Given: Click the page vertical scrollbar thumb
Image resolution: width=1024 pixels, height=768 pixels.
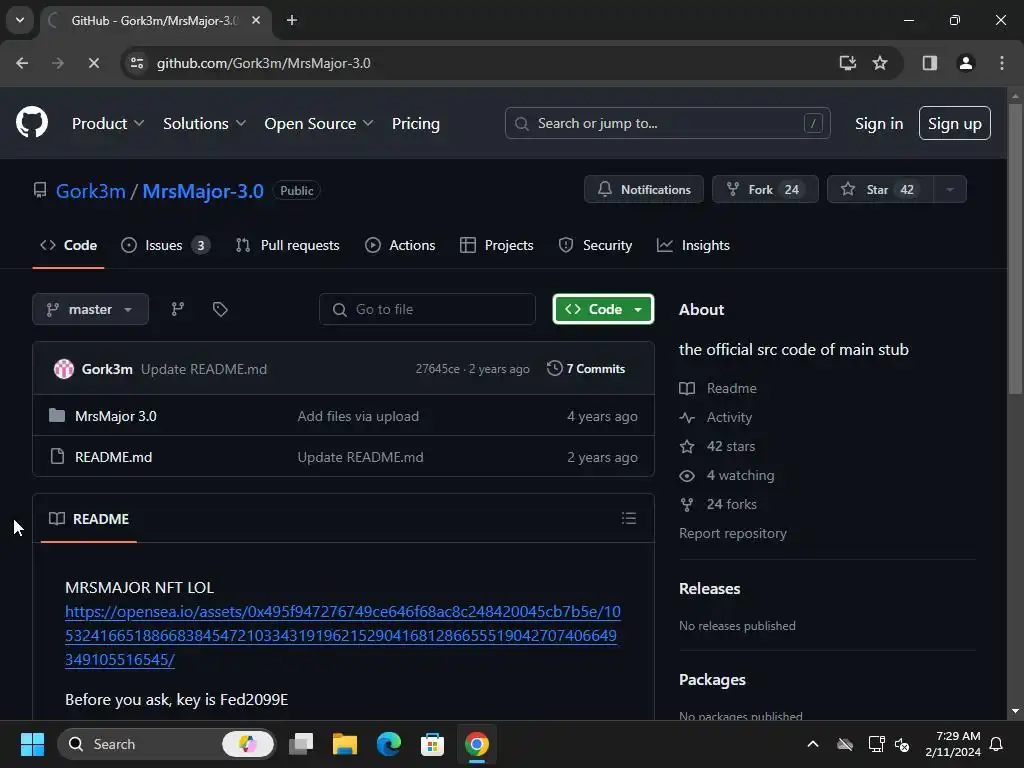Looking at the screenshot, I should [1015, 248].
